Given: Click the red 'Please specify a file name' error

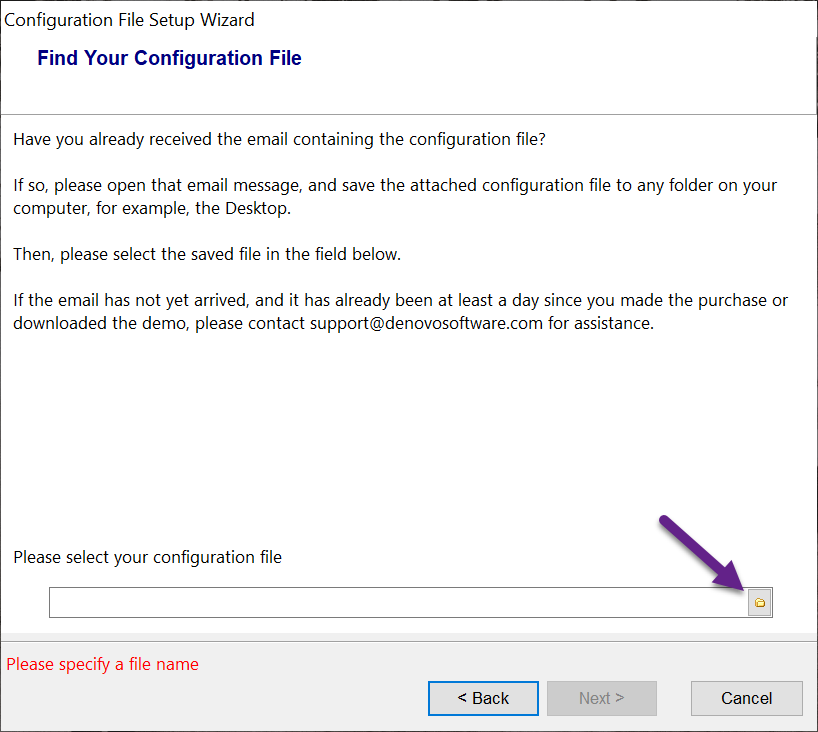Looking at the screenshot, I should click(103, 664).
